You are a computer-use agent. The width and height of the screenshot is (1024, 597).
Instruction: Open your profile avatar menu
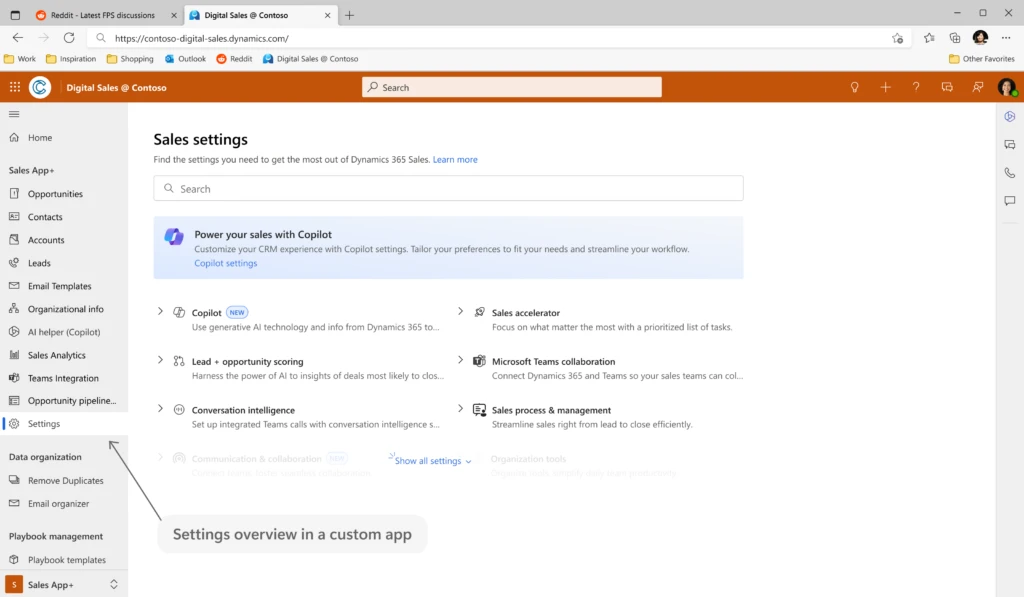point(1008,88)
